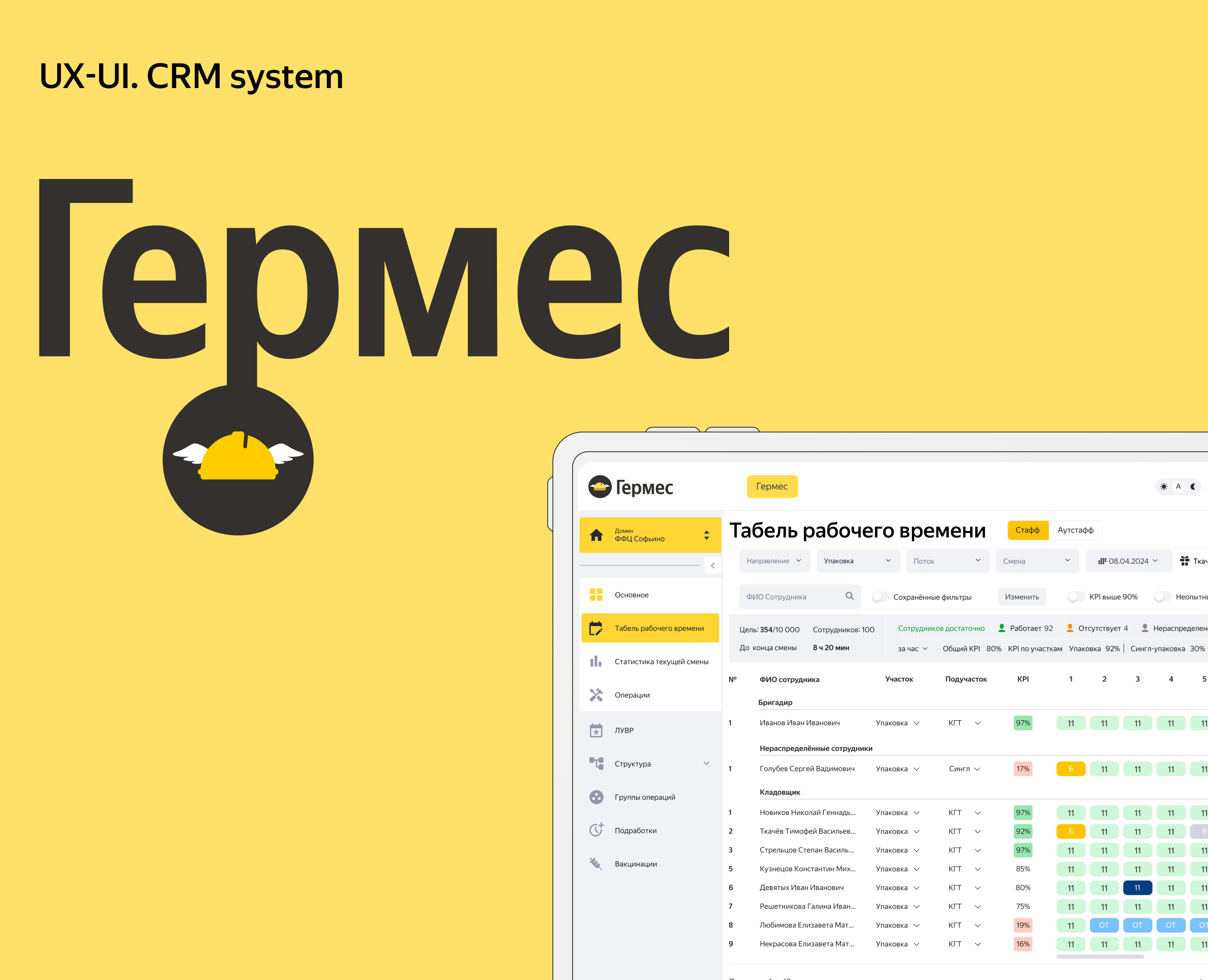Click the Гермес helmet logo
Screen dimensions: 1208x980
[x=600, y=487]
